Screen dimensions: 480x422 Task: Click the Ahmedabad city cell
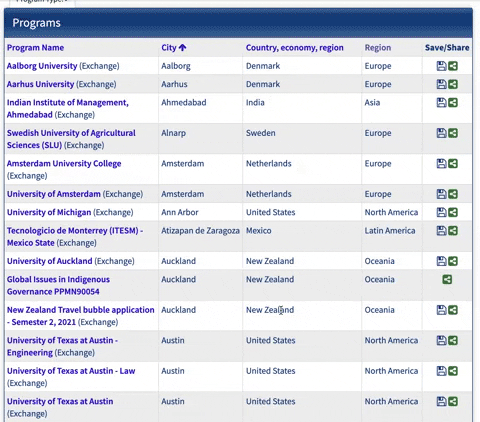tap(184, 103)
